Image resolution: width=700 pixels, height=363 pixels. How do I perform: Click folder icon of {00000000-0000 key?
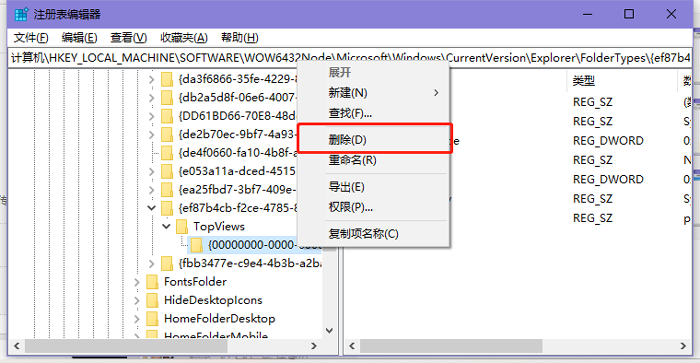click(196, 245)
